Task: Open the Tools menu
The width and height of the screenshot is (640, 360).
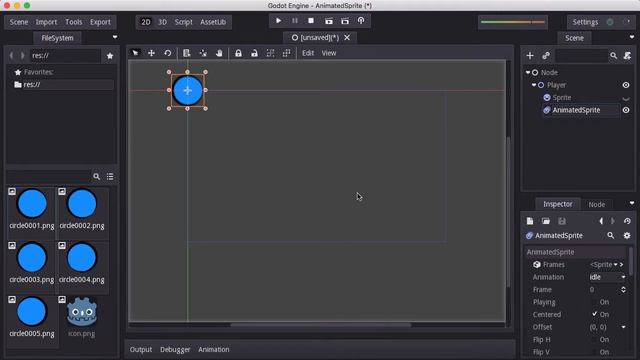Action: coord(73,22)
